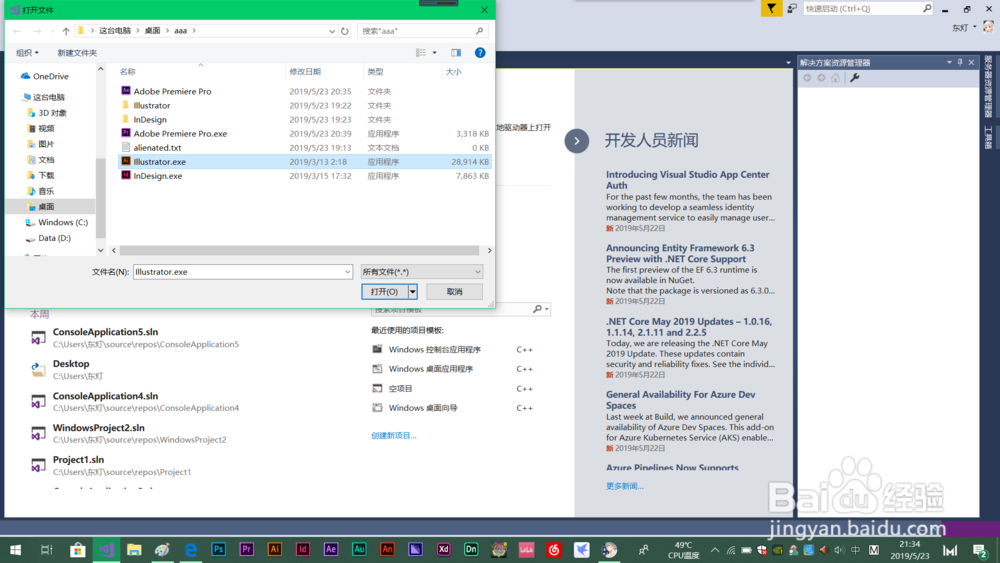Image resolution: width=1000 pixels, height=563 pixels.
Task: Refresh the aaa folder listing
Action: point(345,31)
